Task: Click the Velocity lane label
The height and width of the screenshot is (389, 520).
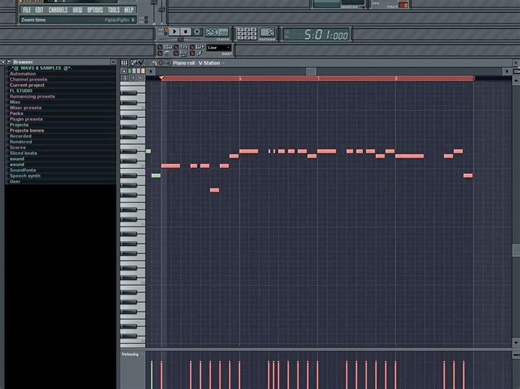Action: (130, 354)
